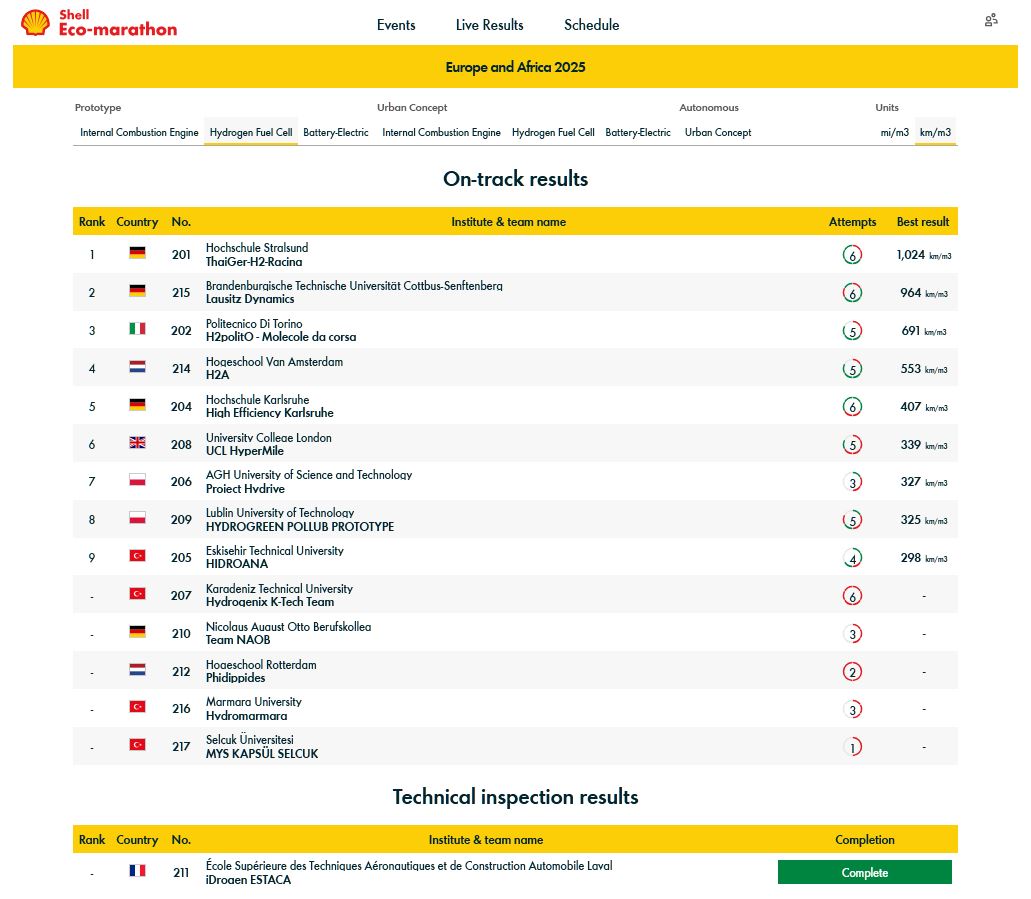Click attempts circle for HYDROGREEN POLLUB PROTOTYPE
Screen dimensions: 1031x899
852,521
